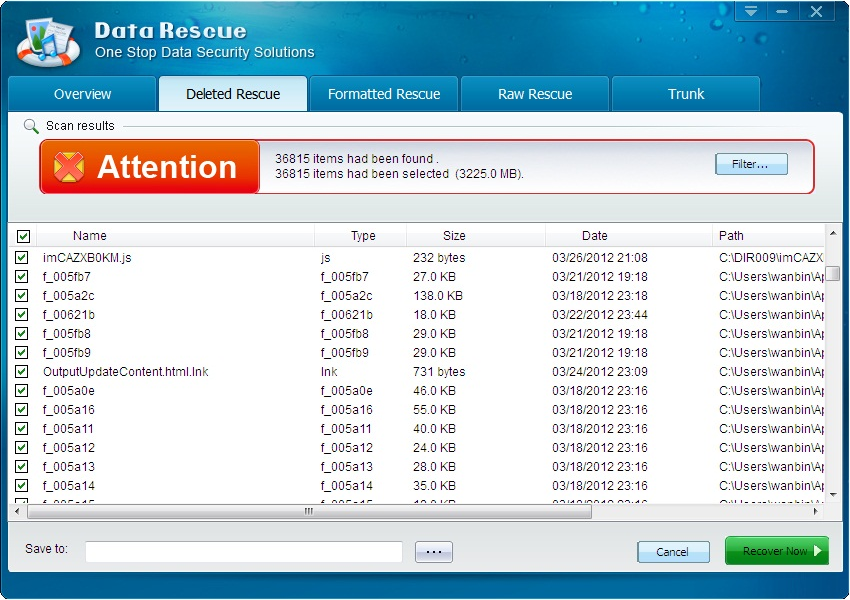The height and width of the screenshot is (600, 850).
Task: Click the horizontal scrollbar right arrow
Action: 816,511
